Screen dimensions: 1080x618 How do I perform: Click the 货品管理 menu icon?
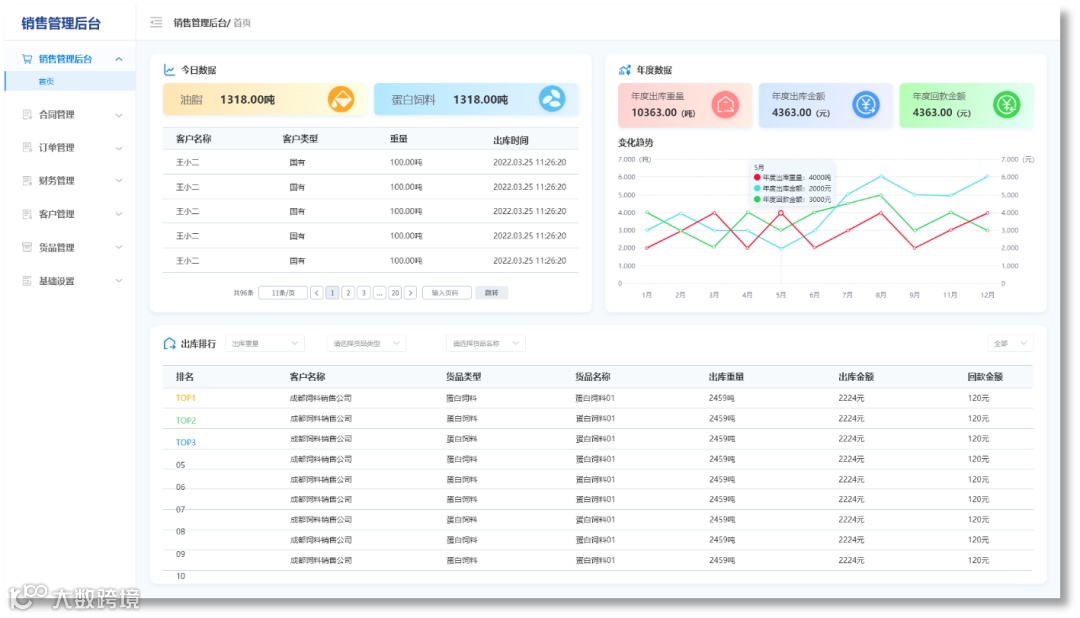click(27, 247)
